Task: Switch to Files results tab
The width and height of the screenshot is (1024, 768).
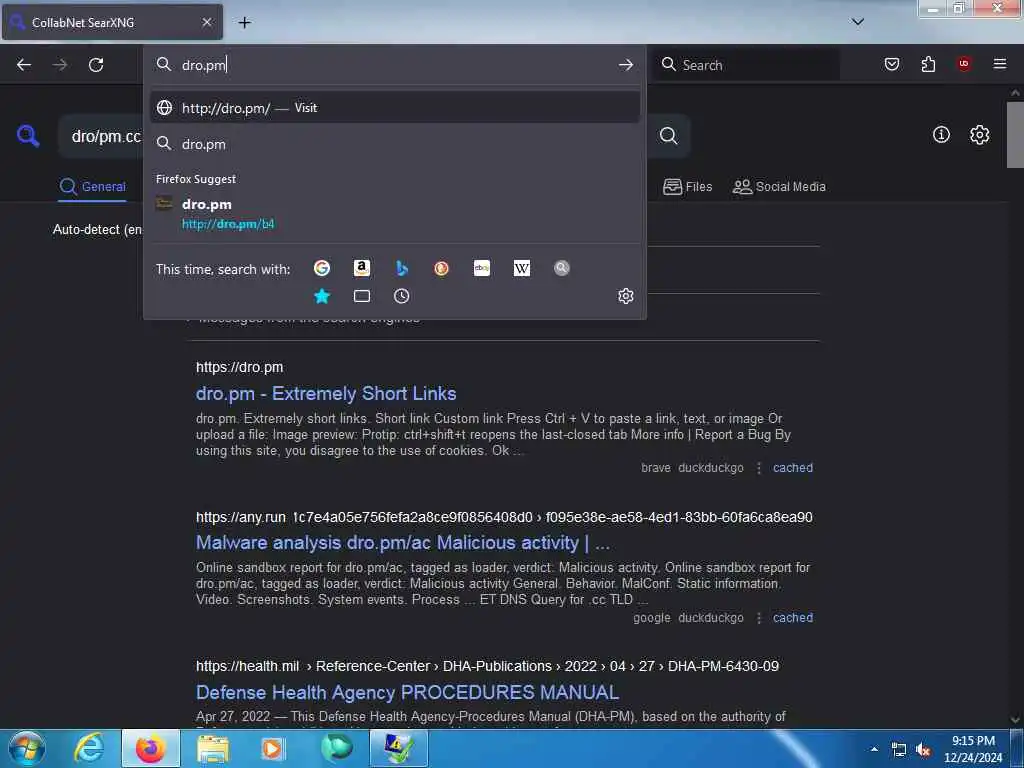Action: pos(688,187)
